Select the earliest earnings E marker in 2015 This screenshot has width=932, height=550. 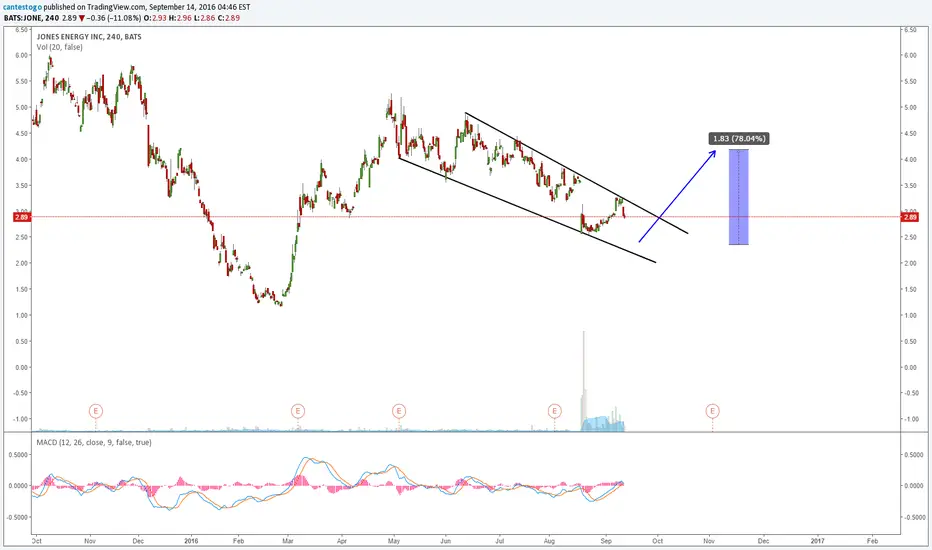point(96,411)
